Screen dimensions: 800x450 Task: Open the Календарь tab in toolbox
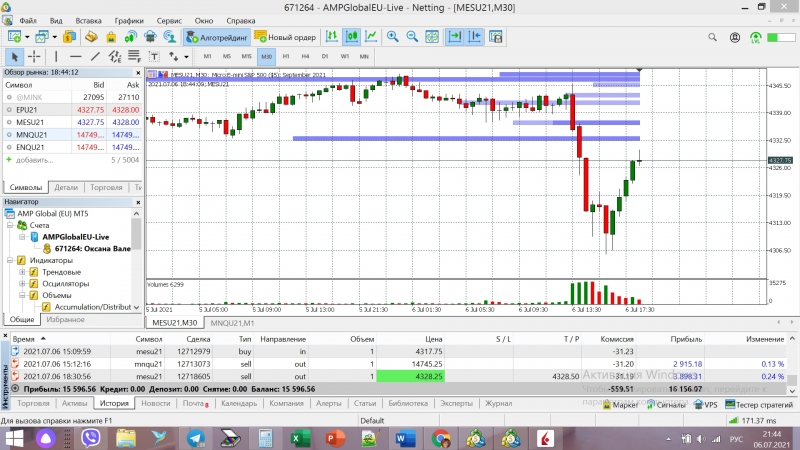[x=239, y=403]
